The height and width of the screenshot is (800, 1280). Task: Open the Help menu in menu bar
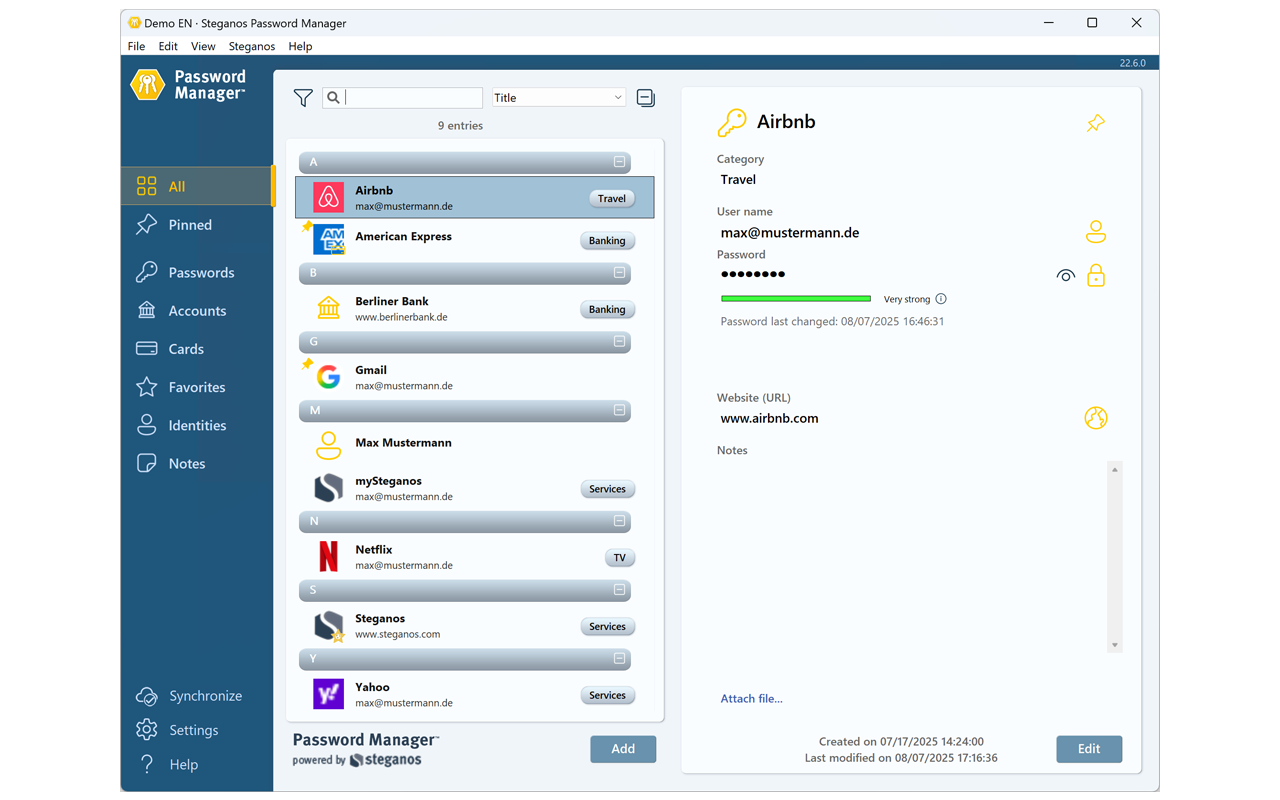point(300,46)
